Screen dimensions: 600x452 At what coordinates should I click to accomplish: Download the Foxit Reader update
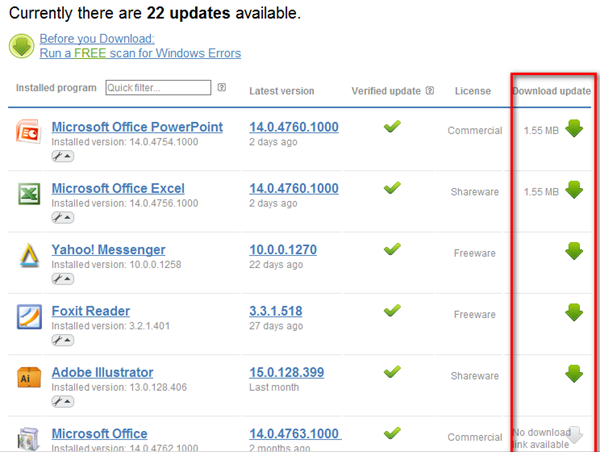[574, 313]
